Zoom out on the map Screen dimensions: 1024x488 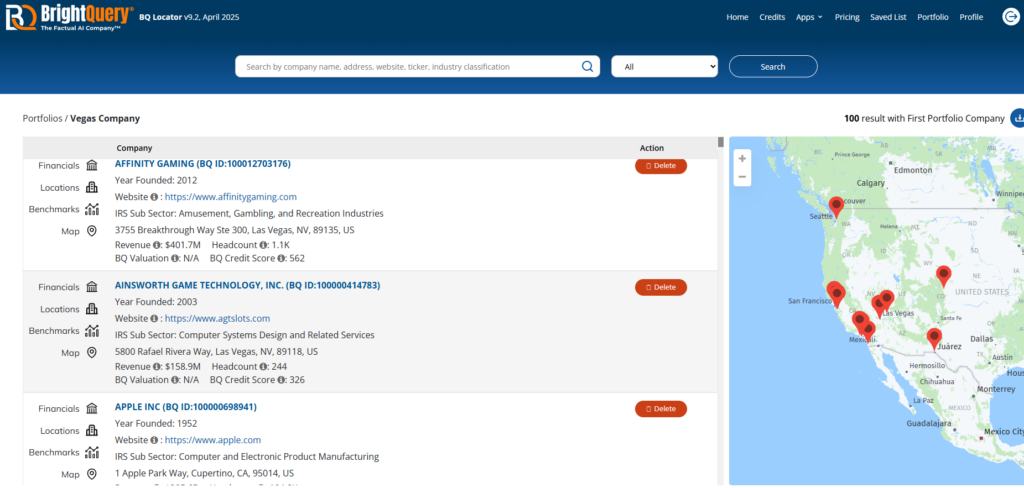point(742,177)
